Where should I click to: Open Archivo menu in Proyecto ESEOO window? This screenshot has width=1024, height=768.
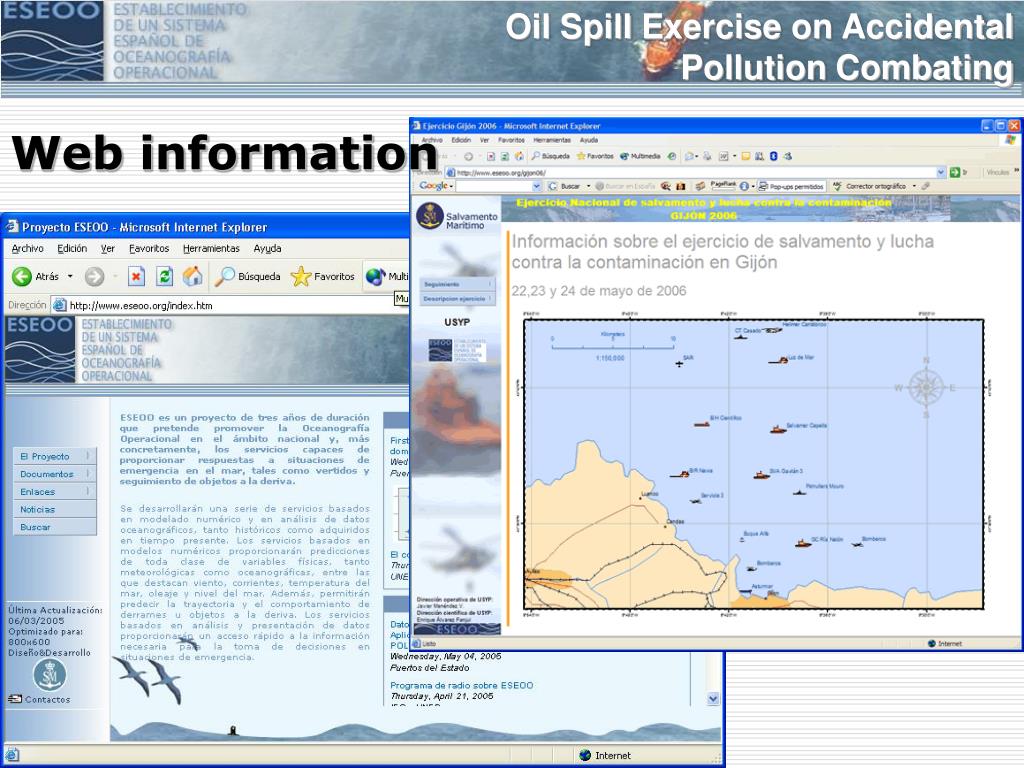(27, 249)
